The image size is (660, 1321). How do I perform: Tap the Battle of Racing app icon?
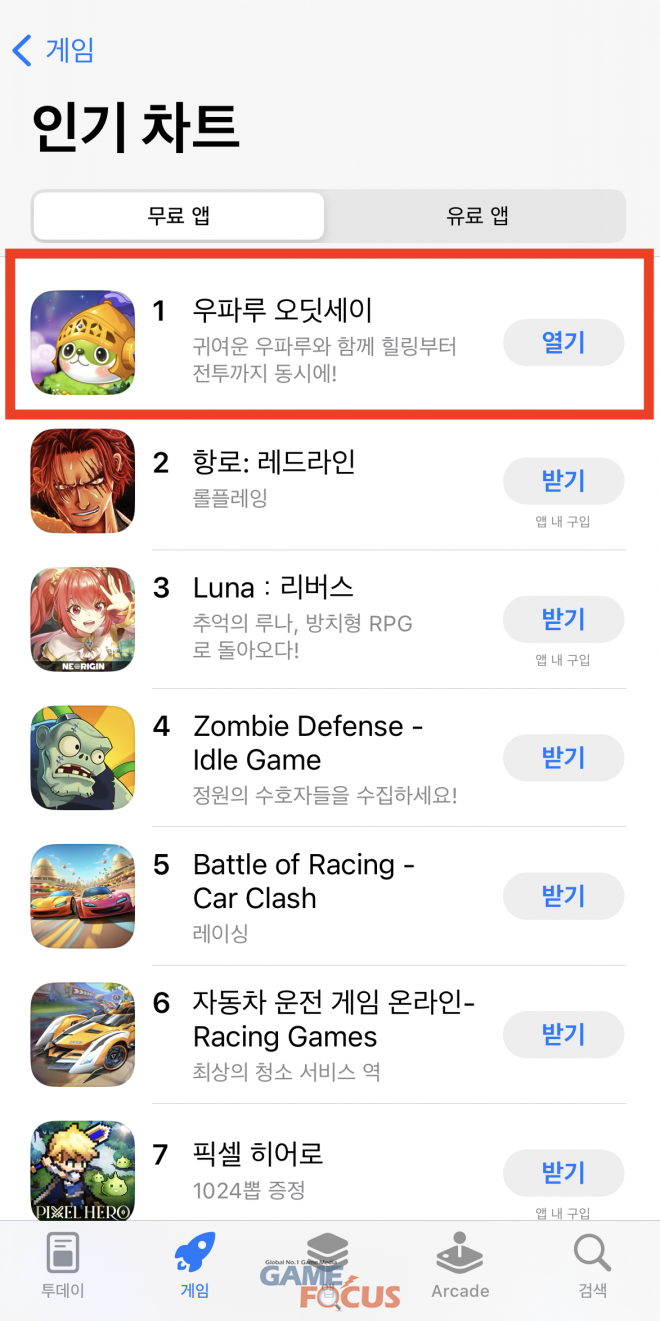(x=83, y=896)
